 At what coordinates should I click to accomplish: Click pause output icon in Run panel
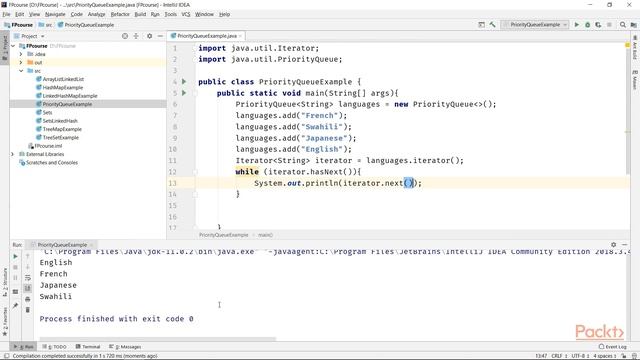tap(16, 278)
